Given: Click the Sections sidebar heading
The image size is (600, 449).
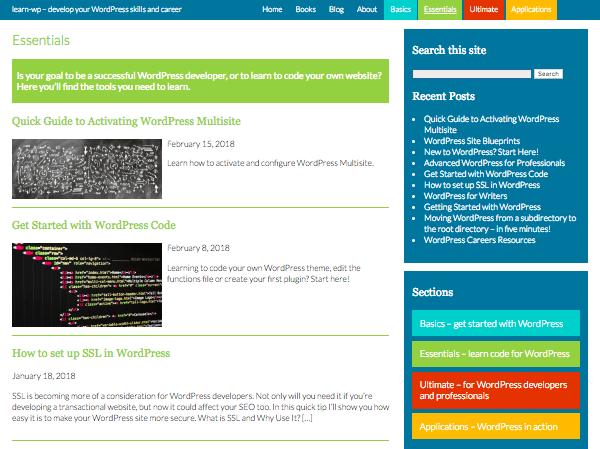Looking at the screenshot, I should (432, 292).
